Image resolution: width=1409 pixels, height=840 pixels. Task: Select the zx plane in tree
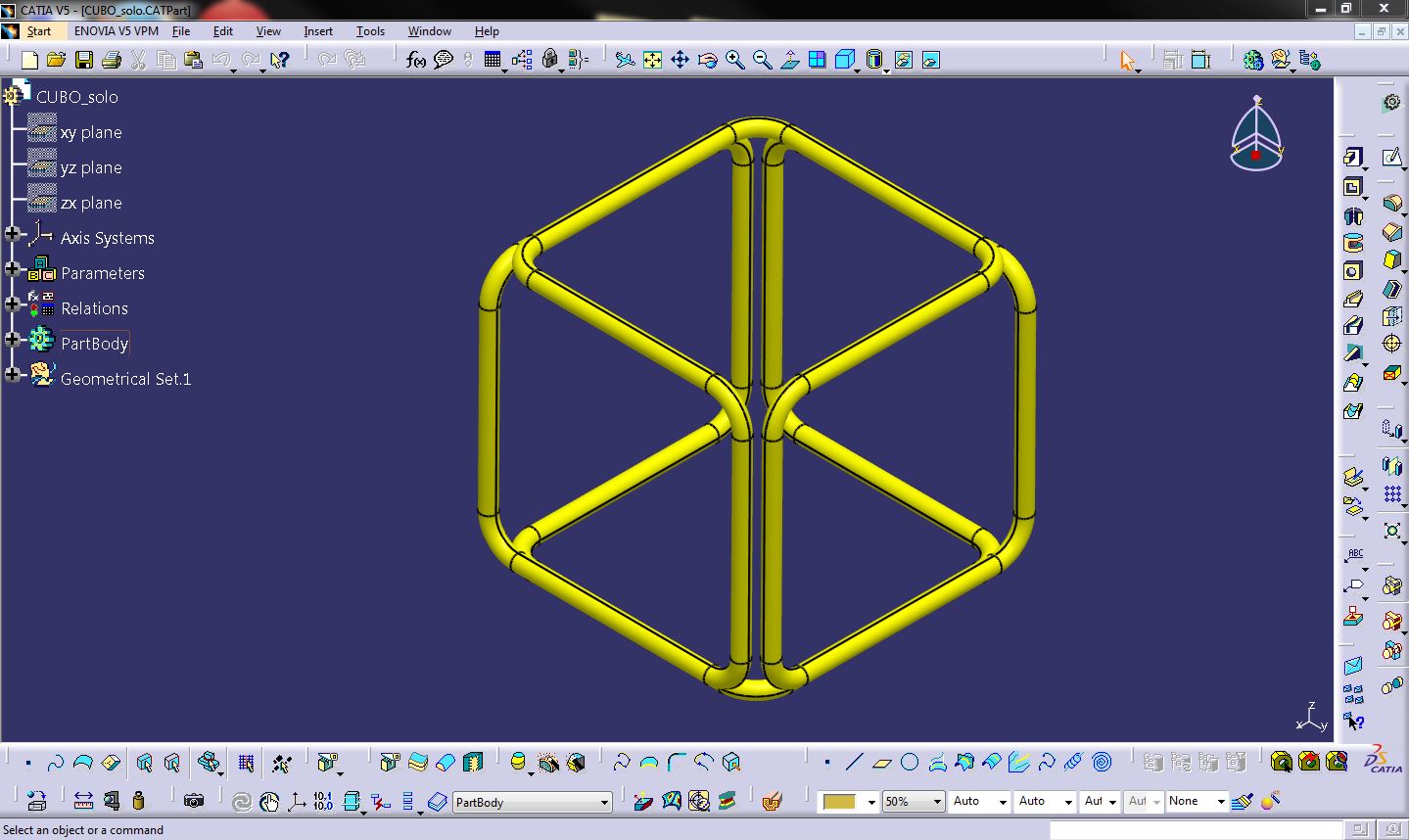[x=91, y=203]
